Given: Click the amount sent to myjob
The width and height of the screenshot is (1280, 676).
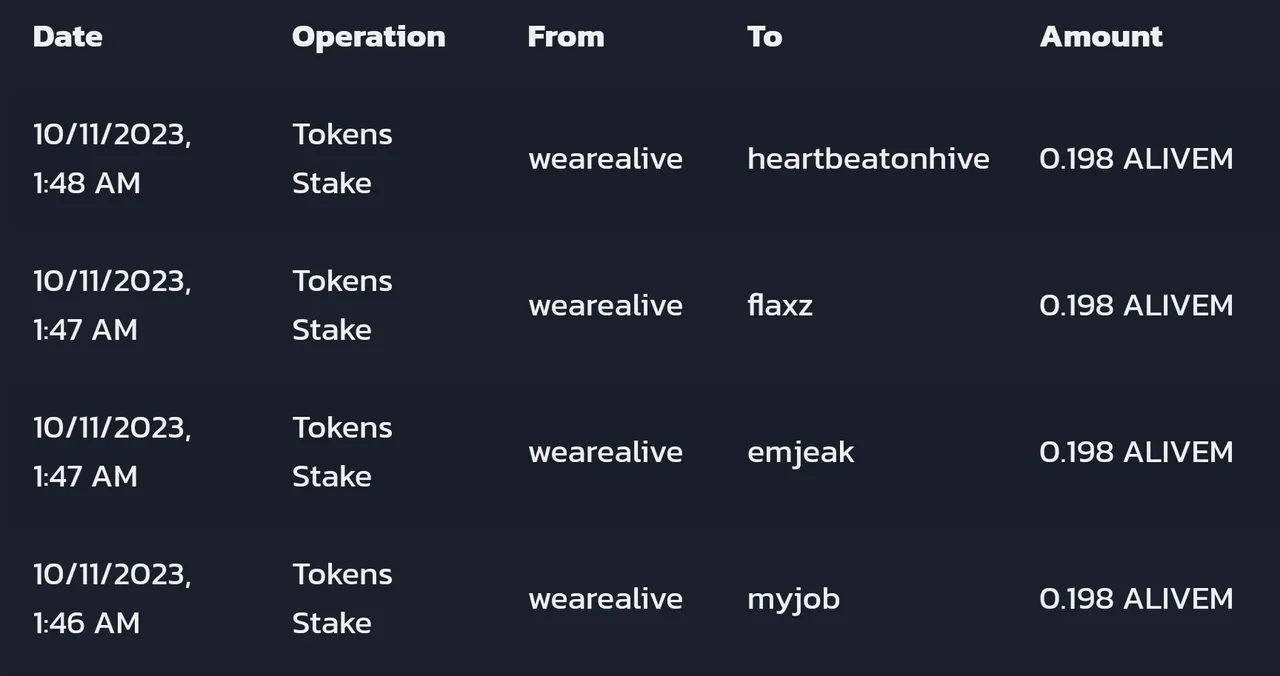Looking at the screenshot, I should click(1136, 599).
